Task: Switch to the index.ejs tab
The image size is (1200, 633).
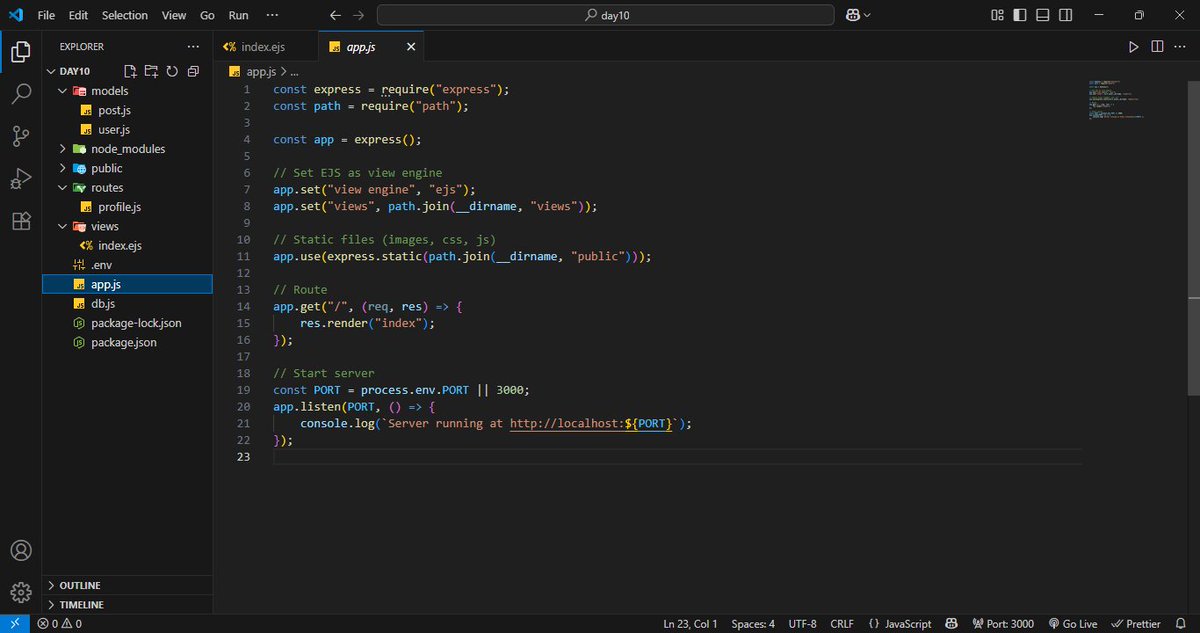Action: [265, 46]
